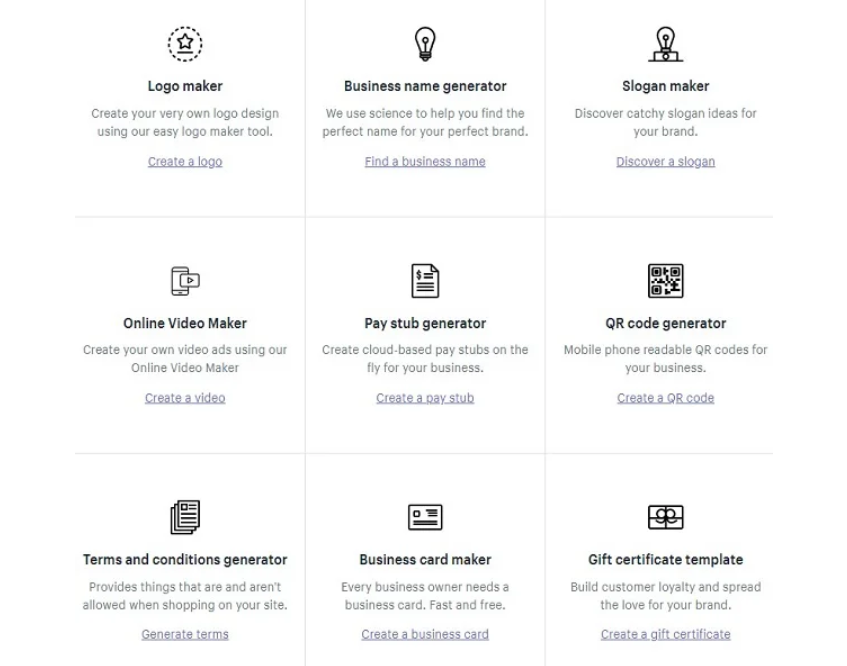This screenshot has height=666, width=847.
Task: Open the Create a logo link
Action: pos(185,162)
